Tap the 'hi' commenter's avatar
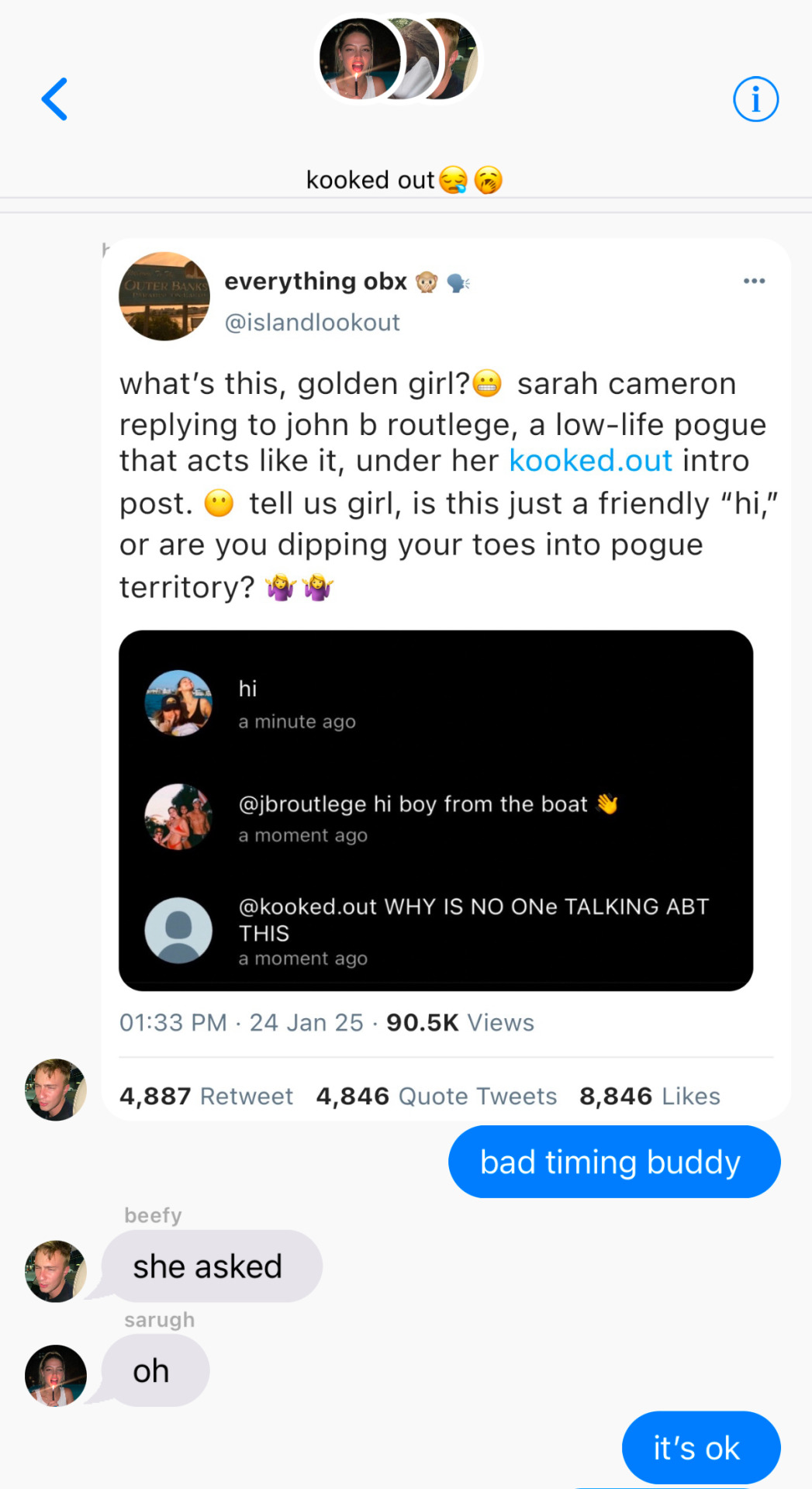The image size is (812, 1489). coord(178,703)
